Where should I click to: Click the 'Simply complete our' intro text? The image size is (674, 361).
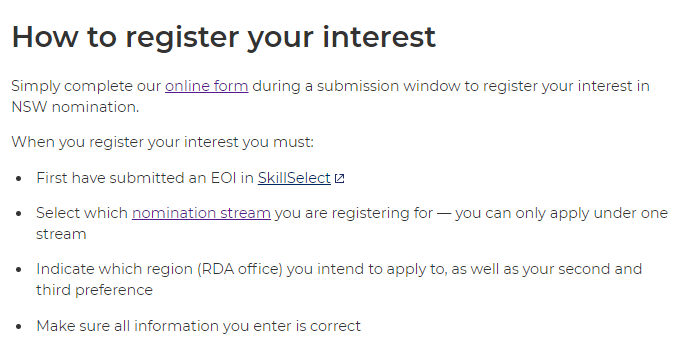(x=86, y=86)
